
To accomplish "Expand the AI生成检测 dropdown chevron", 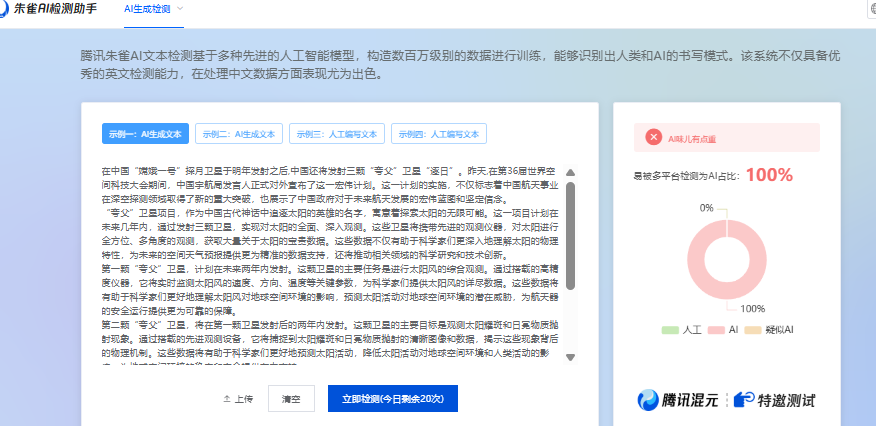I will [x=180, y=8].
